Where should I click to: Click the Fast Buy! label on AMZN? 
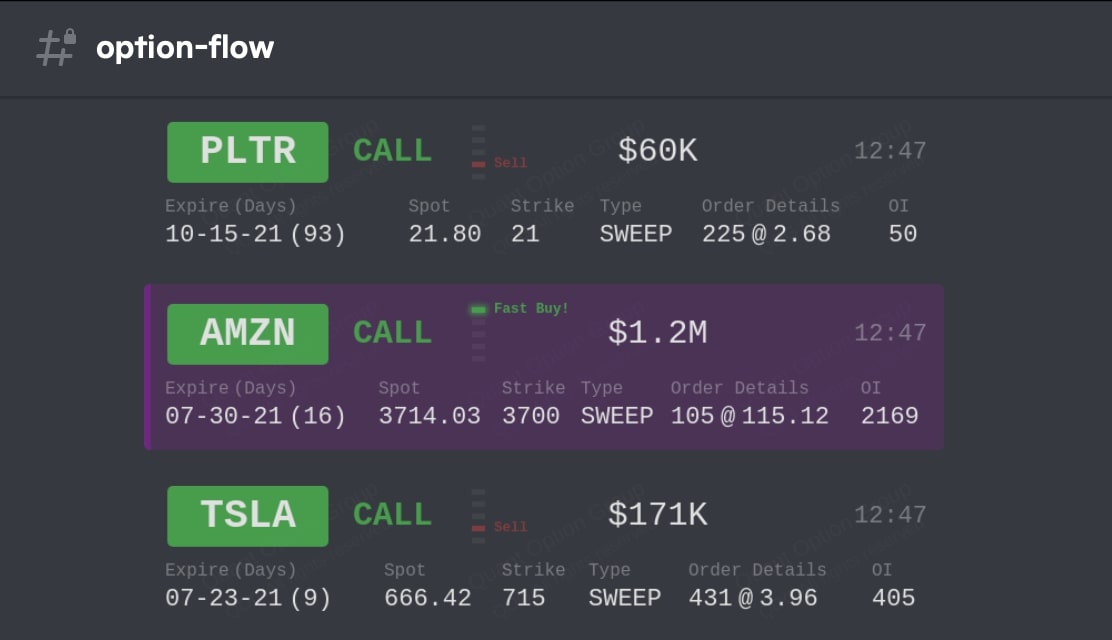(531, 309)
